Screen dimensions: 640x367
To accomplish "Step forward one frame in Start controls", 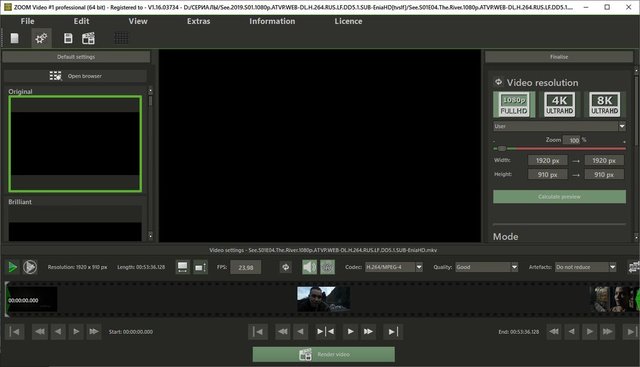I will click(x=76, y=331).
